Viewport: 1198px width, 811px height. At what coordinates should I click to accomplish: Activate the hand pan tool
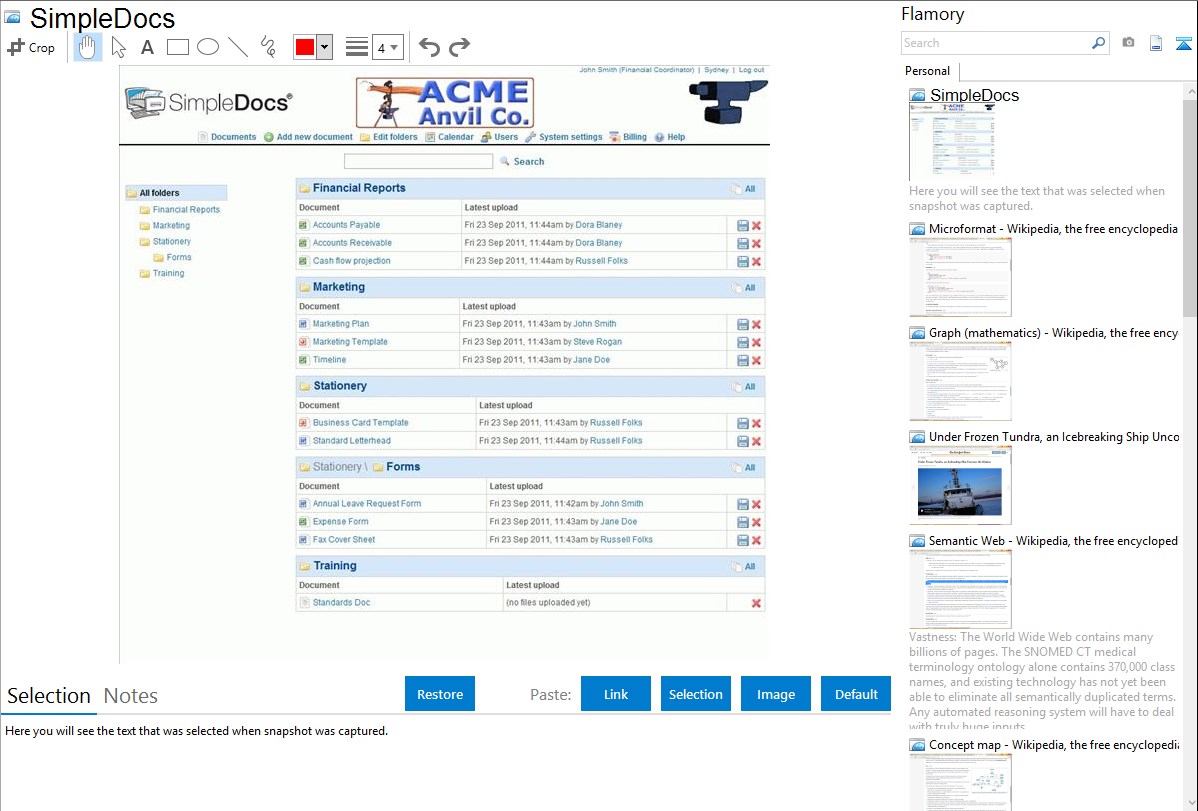tap(88, 47)
